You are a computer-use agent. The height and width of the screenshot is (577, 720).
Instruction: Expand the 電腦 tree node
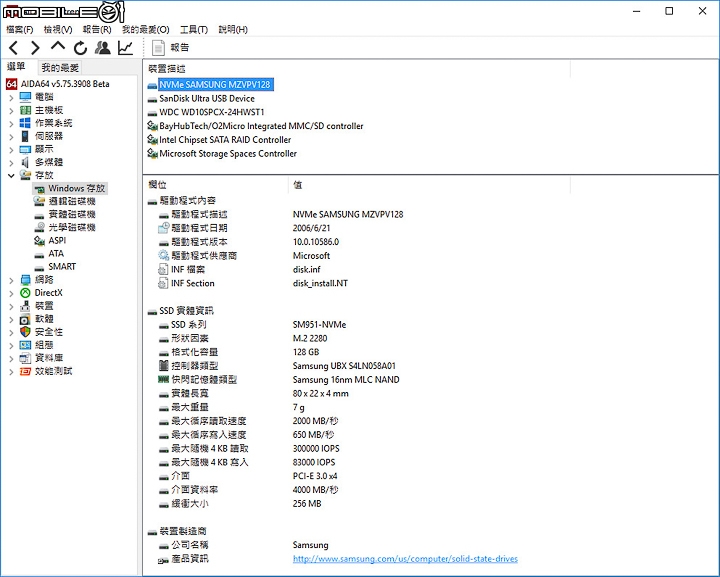11,97
